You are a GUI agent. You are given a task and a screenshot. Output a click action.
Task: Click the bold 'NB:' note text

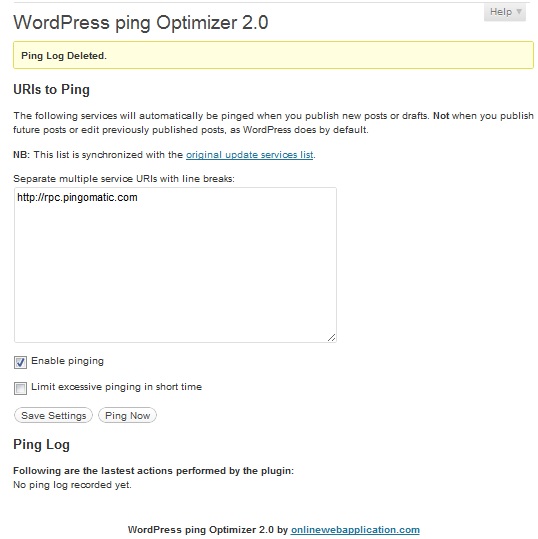(x=22, y=155)
